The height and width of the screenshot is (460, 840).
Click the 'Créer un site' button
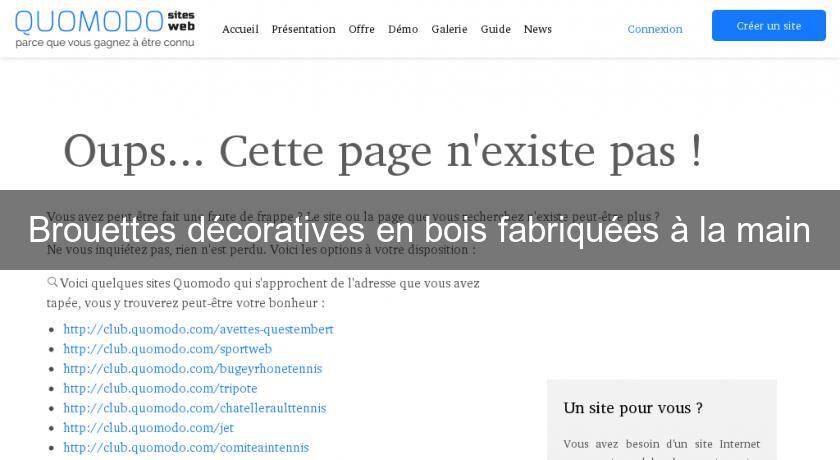tap(769, 25)
